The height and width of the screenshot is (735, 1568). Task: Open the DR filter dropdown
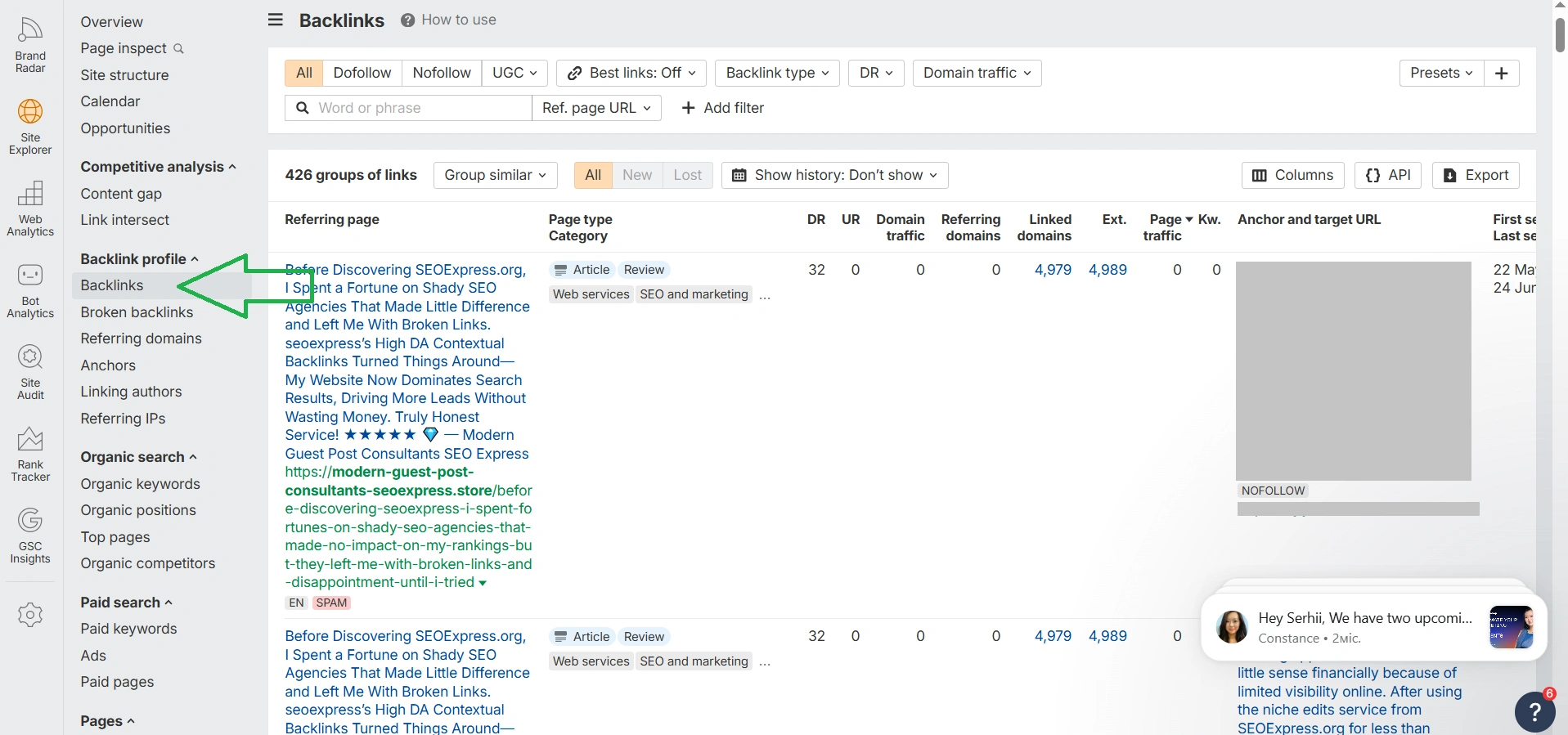[876, 73]
